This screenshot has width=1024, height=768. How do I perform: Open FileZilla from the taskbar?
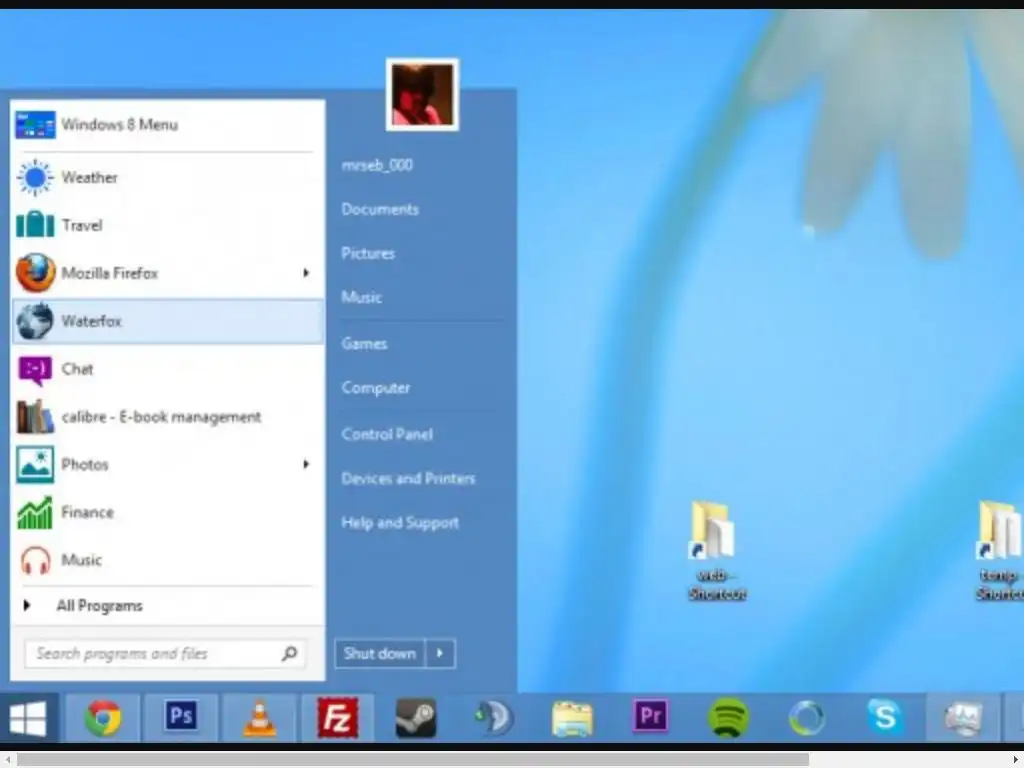(338, 718)
